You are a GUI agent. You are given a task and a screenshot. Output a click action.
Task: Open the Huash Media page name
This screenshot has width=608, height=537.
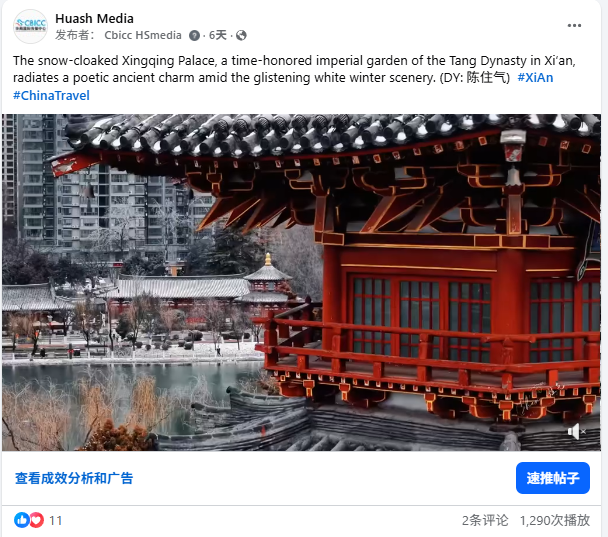(94, 18)
